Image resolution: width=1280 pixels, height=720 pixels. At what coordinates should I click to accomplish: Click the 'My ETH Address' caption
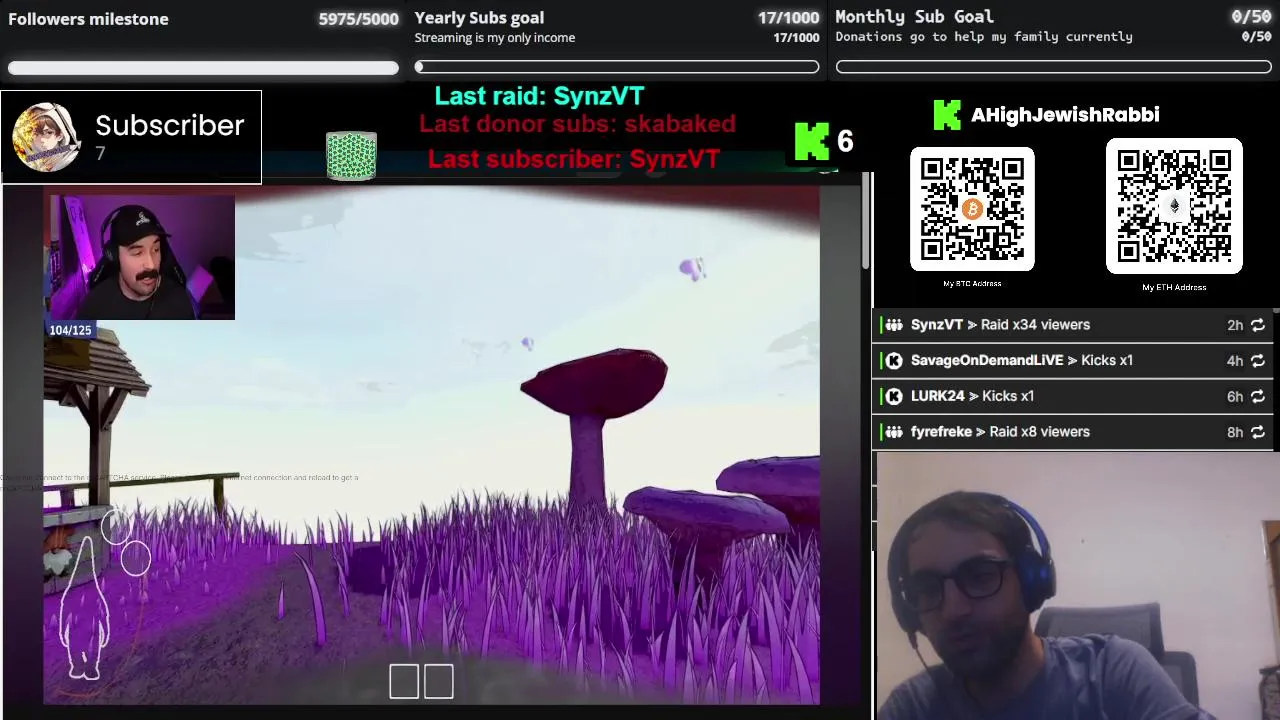[1174, 288]
